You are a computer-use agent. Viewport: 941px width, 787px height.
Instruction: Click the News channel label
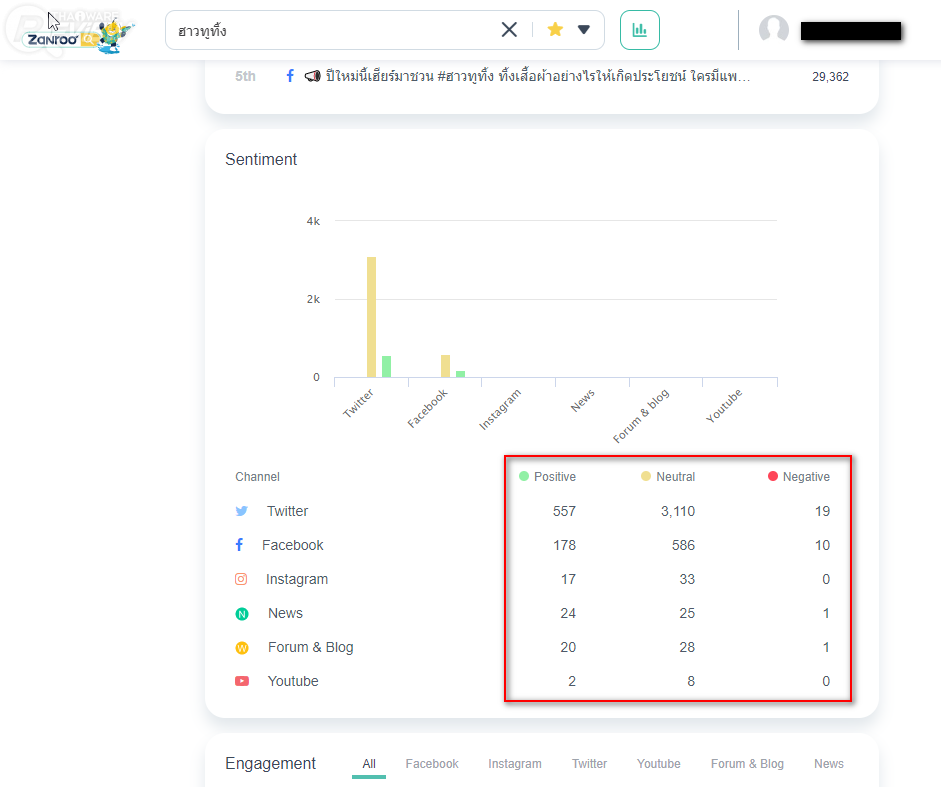pos(285,614)
